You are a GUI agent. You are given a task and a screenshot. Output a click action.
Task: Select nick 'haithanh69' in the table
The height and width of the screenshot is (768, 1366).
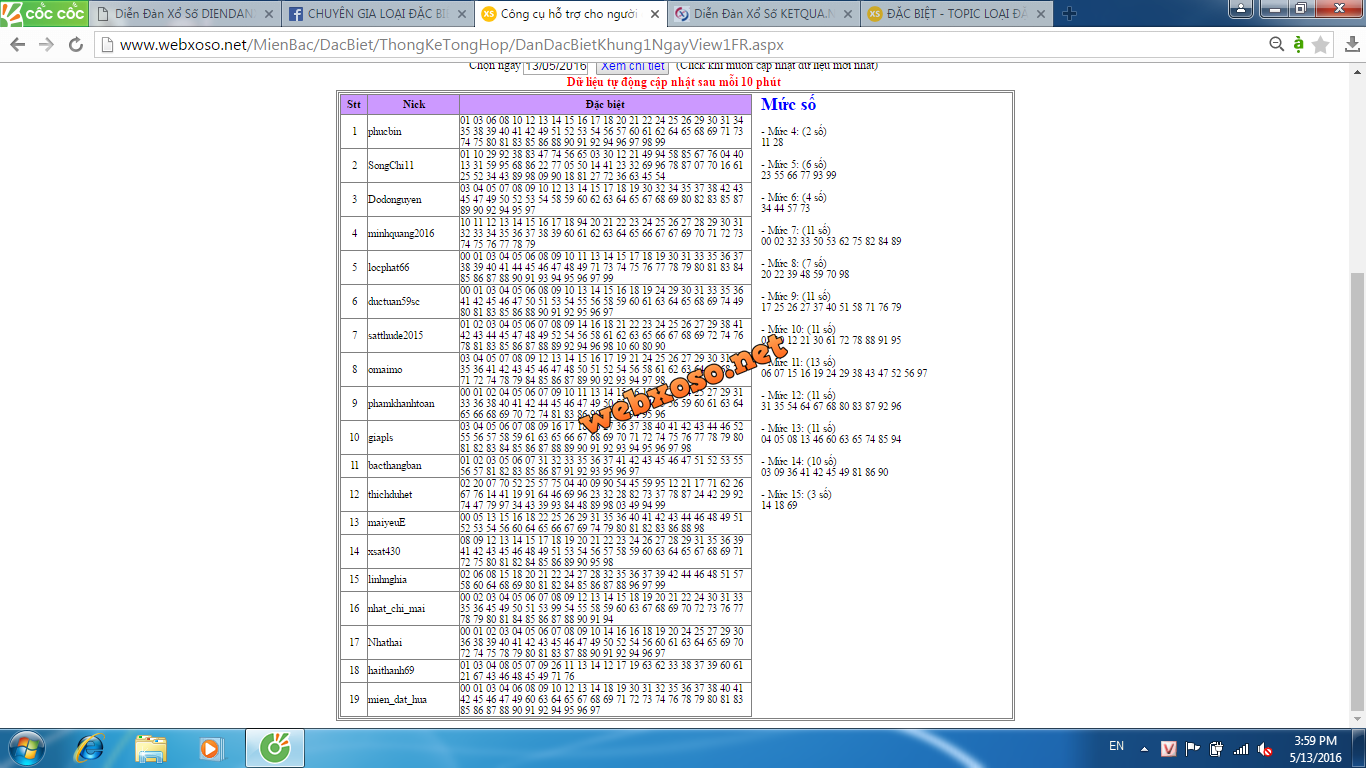tap(391, 670)
